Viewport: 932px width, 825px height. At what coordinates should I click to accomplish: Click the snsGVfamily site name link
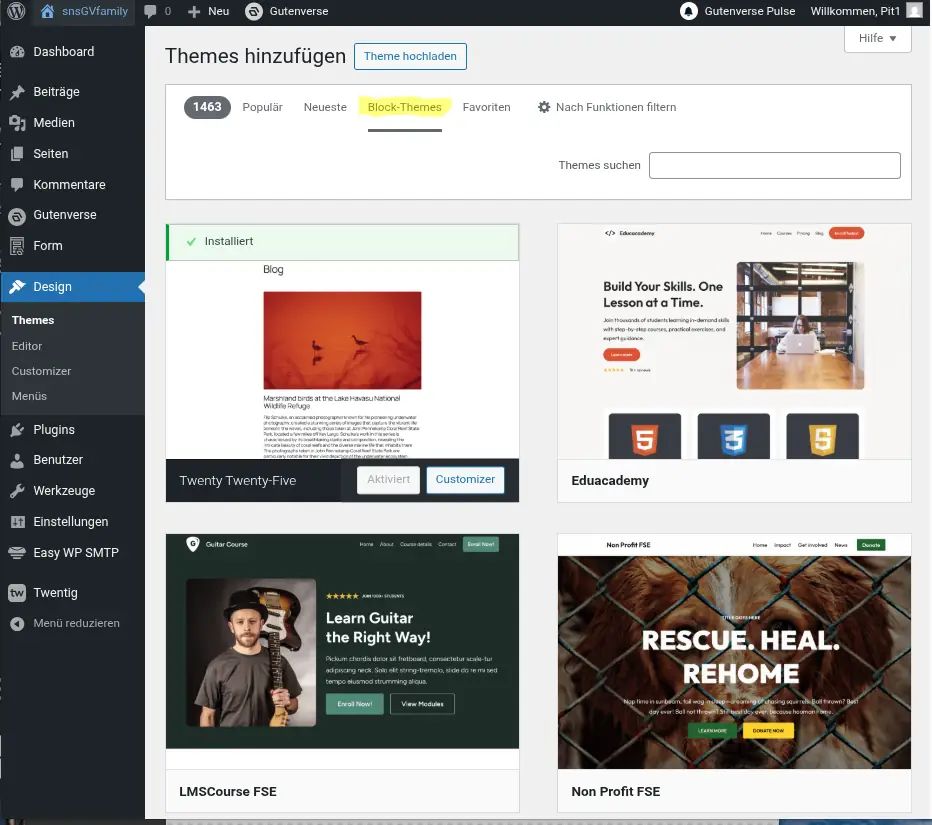(x=95, y=11)
